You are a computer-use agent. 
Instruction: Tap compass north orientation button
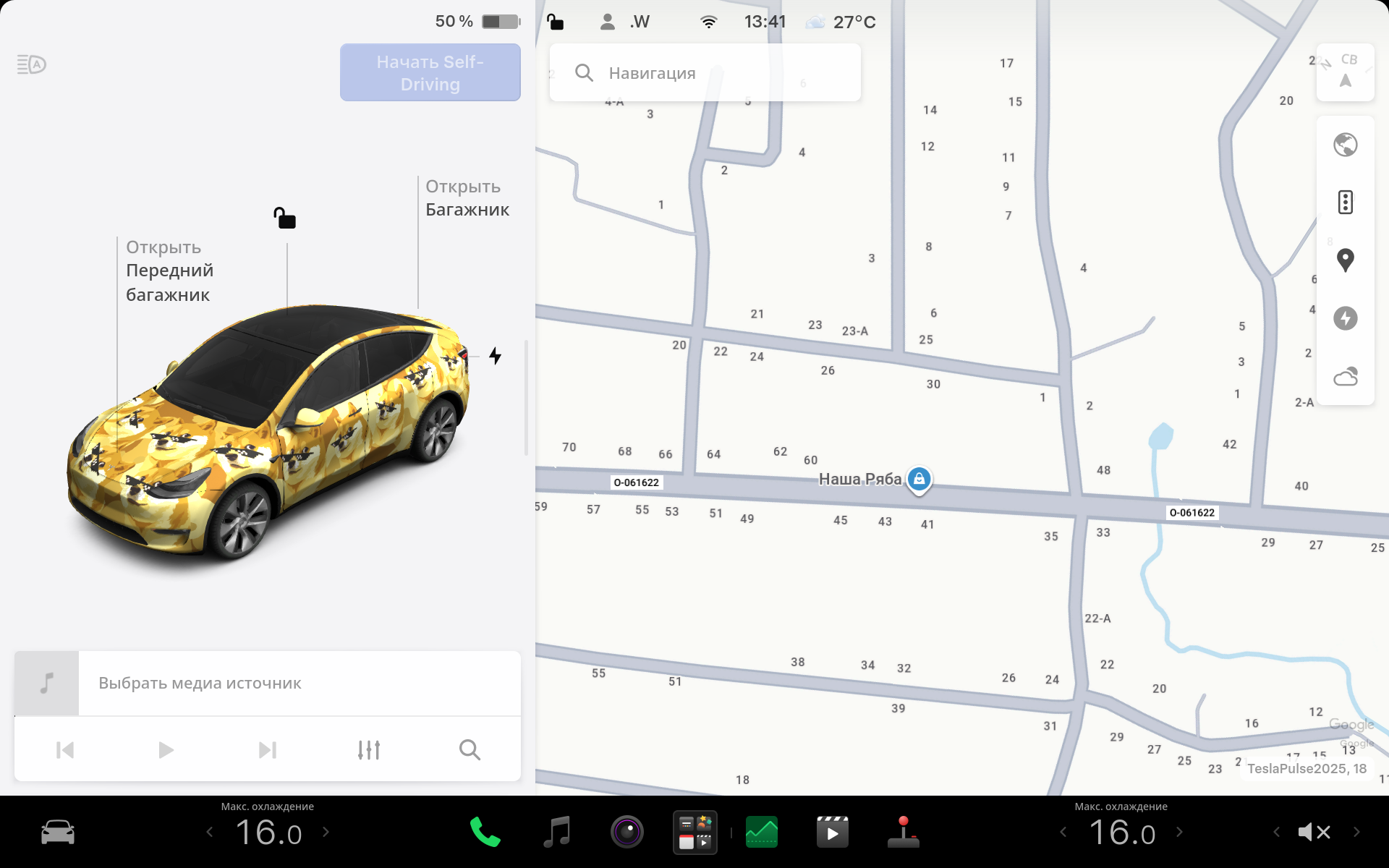(x=1346, y=72)
